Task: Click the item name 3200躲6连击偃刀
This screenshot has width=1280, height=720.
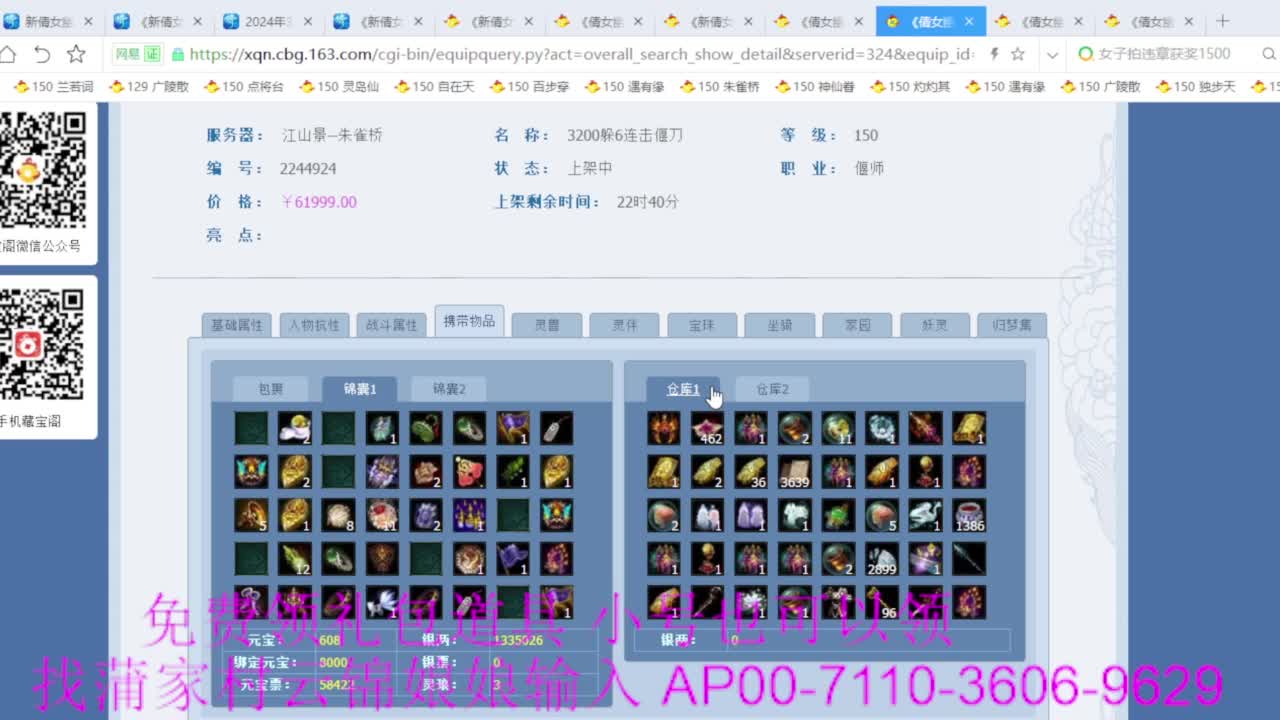Action: [625, 135]
